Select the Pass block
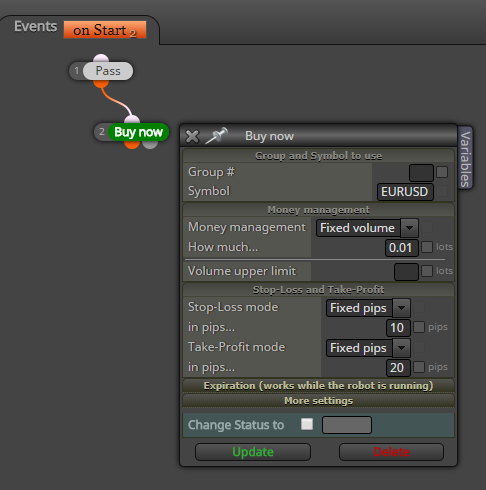 [x=108, y=71]
